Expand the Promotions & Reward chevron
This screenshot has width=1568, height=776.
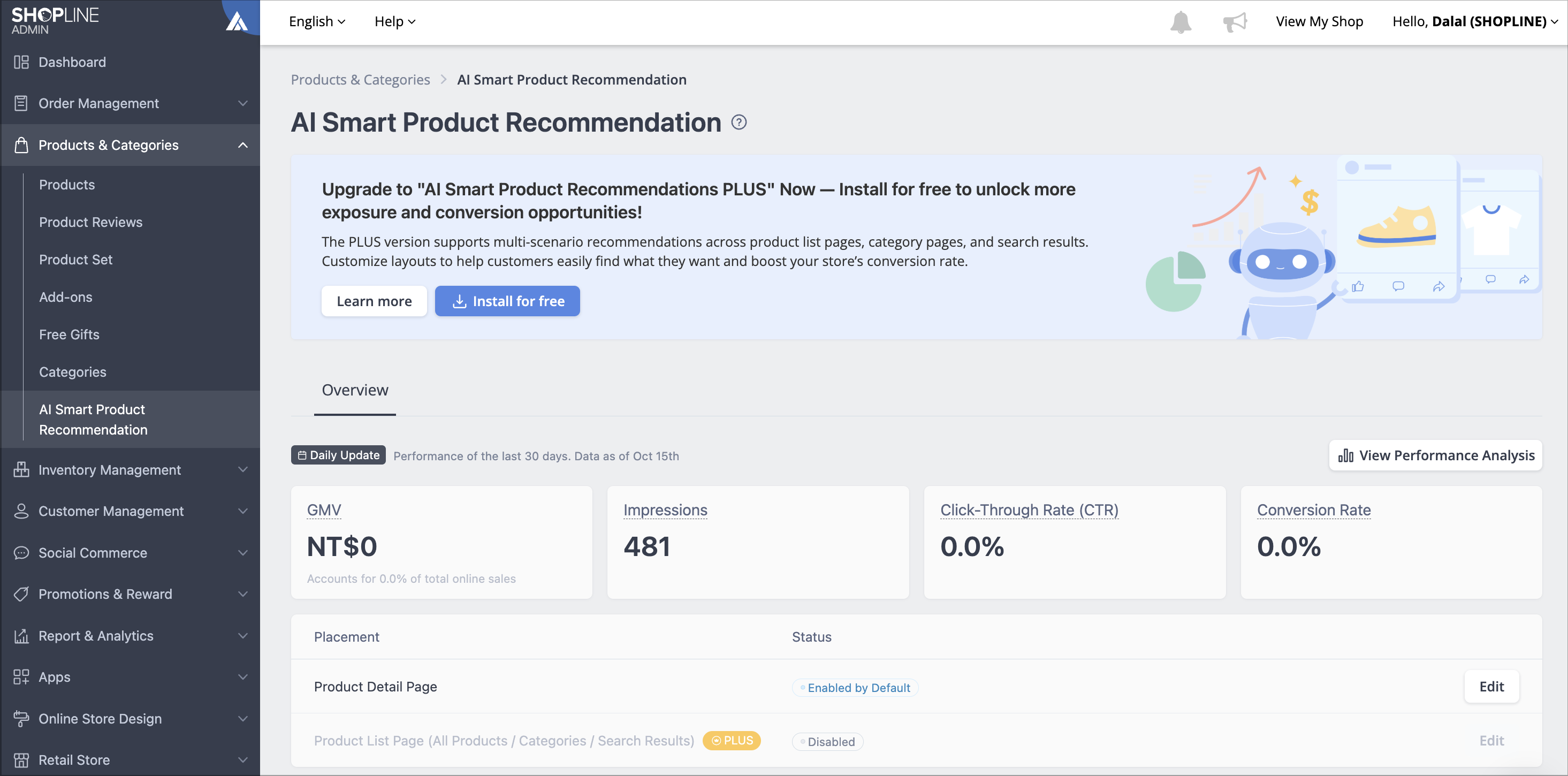(243, 594)
